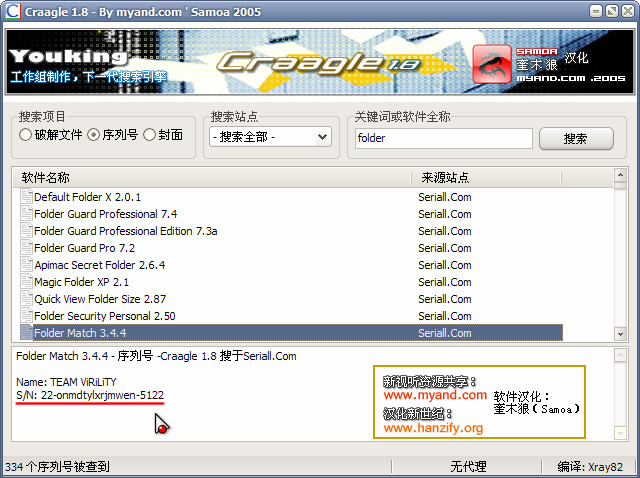The width and height of the screenshot is (640, 478).
Task: Sort by the 来源站点 column header
Action: [487, 178]
